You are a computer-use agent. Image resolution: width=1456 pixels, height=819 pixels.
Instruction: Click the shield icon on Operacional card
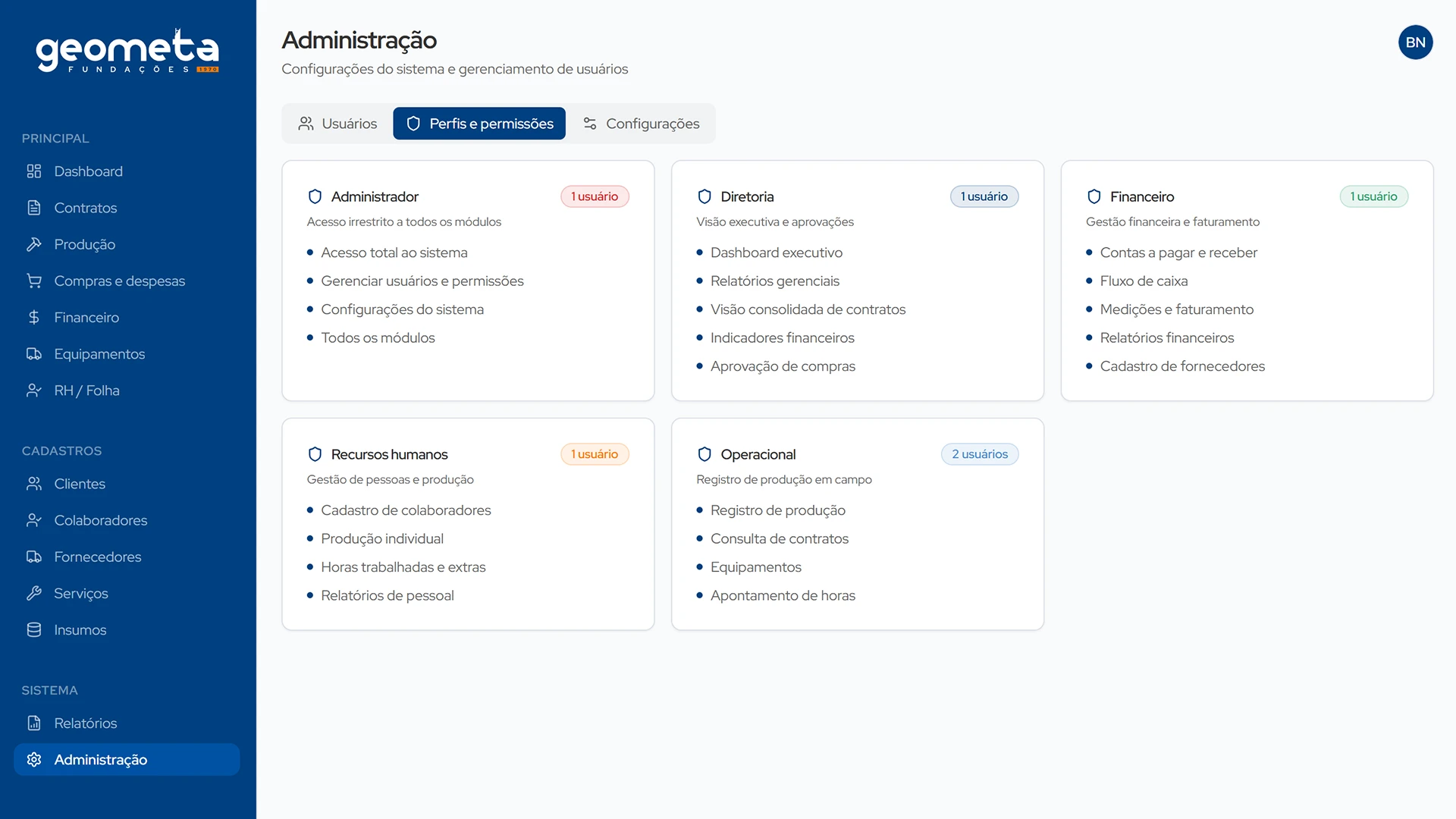(704, 454)
